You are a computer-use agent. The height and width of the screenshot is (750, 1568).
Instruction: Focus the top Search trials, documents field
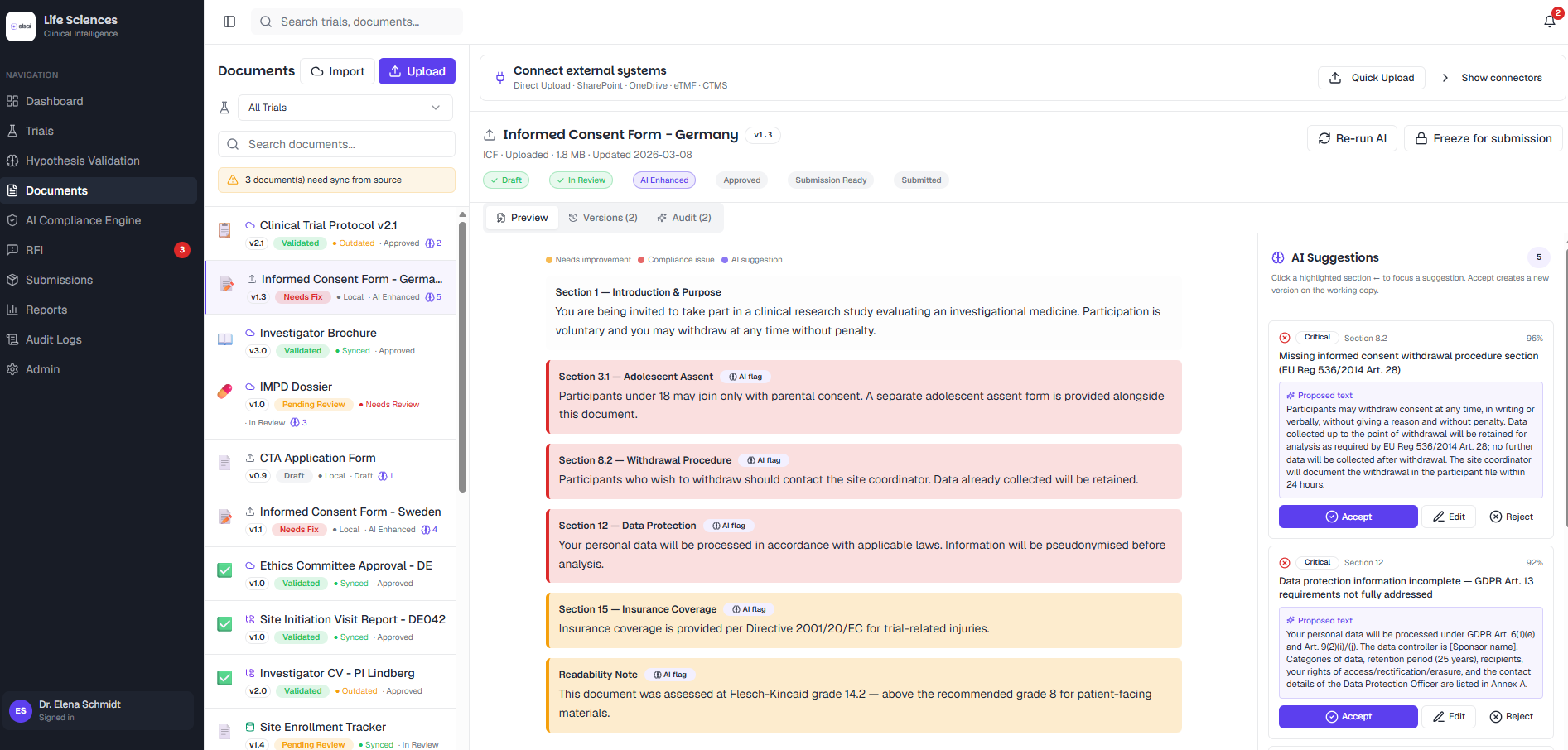(x=357, y=22)
